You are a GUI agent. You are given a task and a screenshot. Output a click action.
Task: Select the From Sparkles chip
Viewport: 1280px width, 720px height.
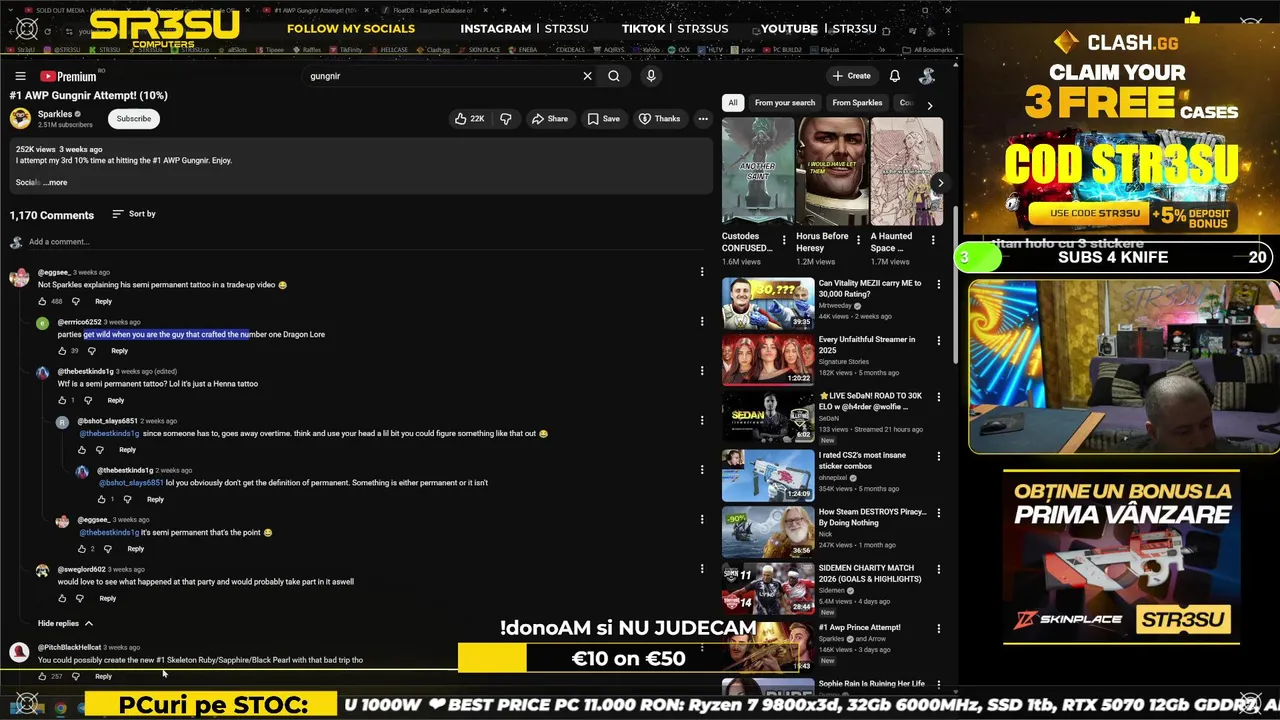pyautogui.click(x=857, y=103)
